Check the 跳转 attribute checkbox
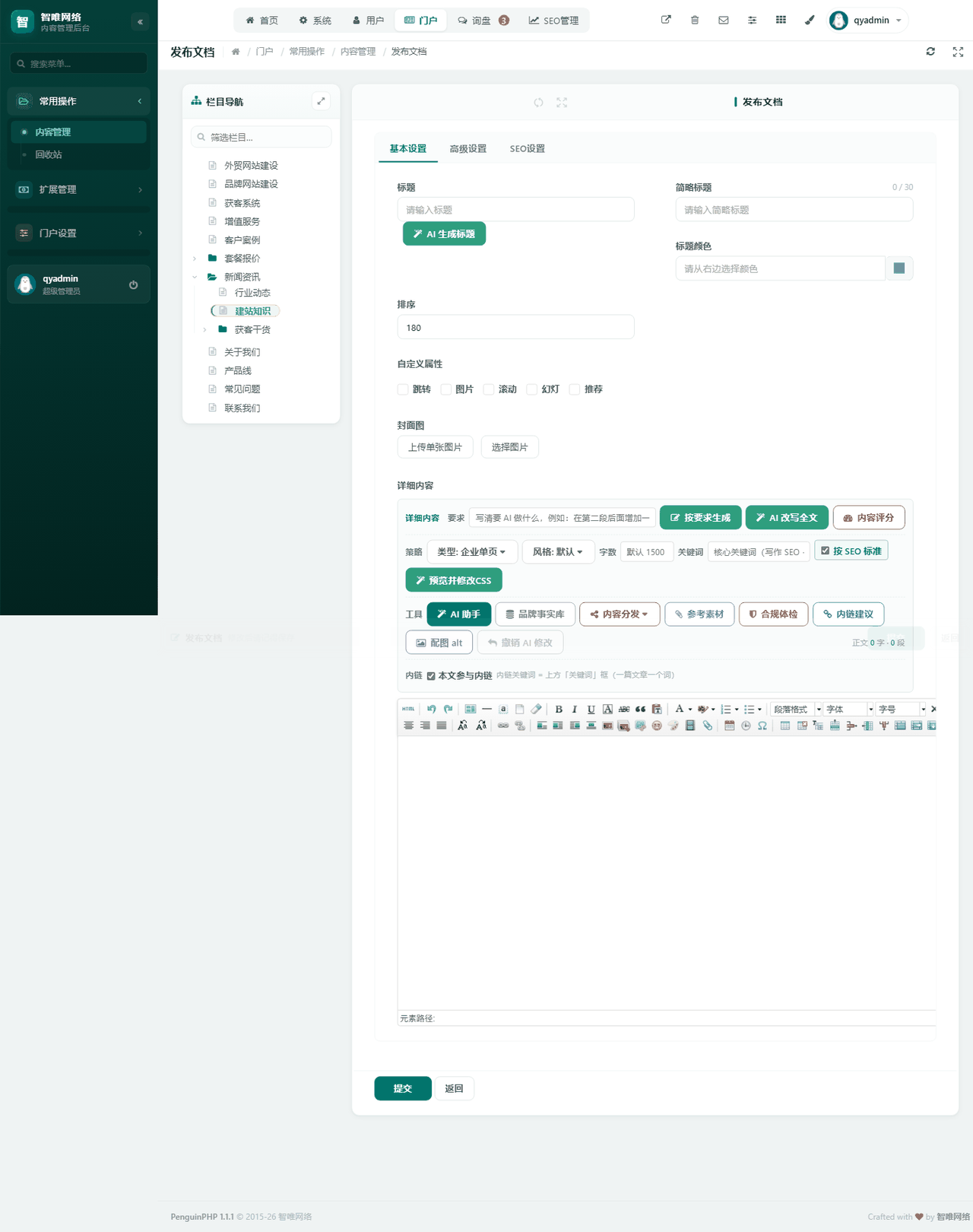 pyautogui.click(x=403, y=389)
